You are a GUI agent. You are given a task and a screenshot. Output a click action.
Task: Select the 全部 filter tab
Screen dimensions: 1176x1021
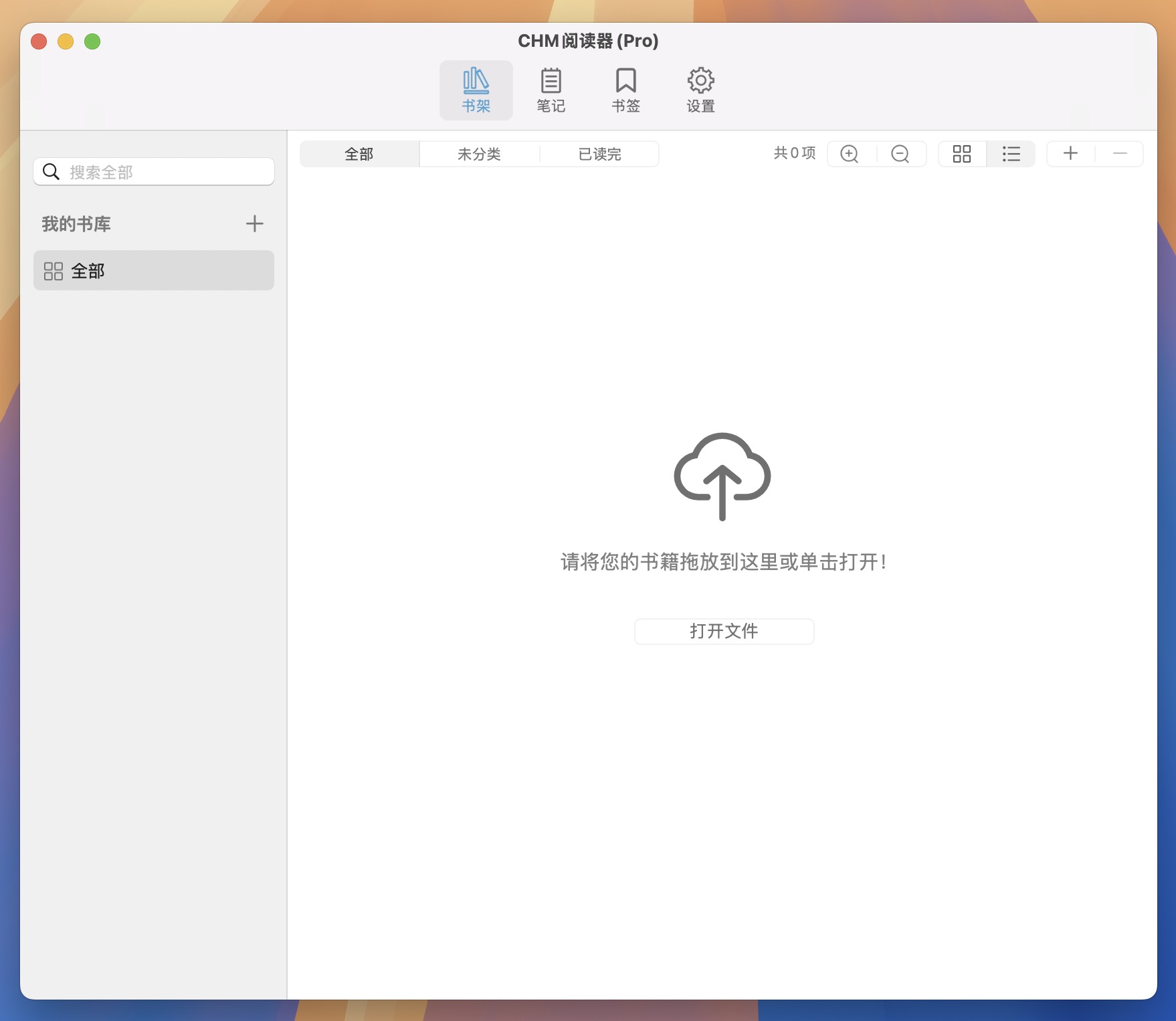coord(359,154)
